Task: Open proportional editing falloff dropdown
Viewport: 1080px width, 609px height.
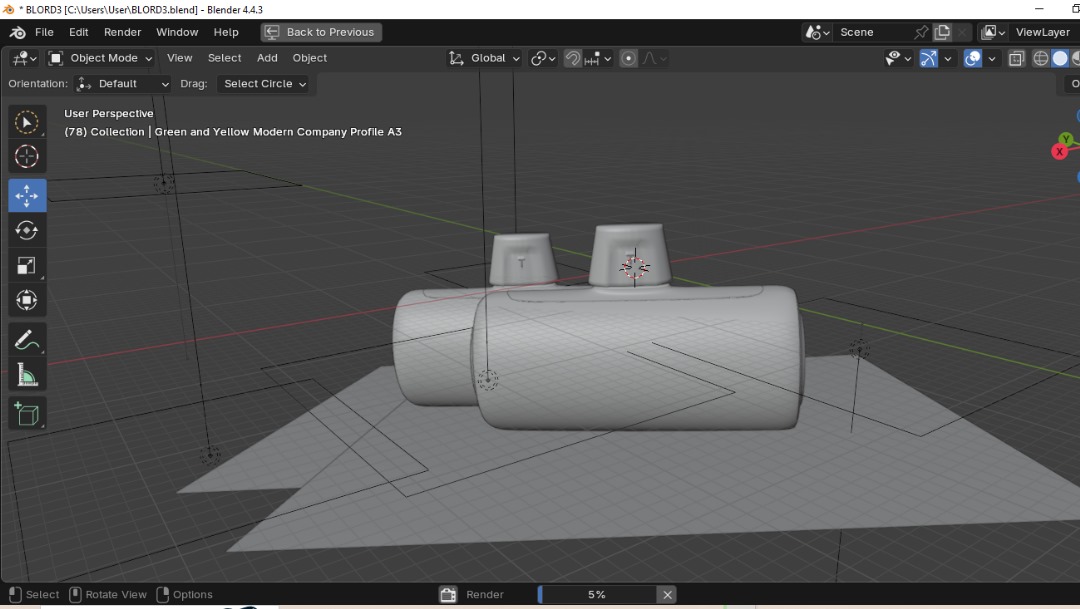Action: [x=654, y=59]
